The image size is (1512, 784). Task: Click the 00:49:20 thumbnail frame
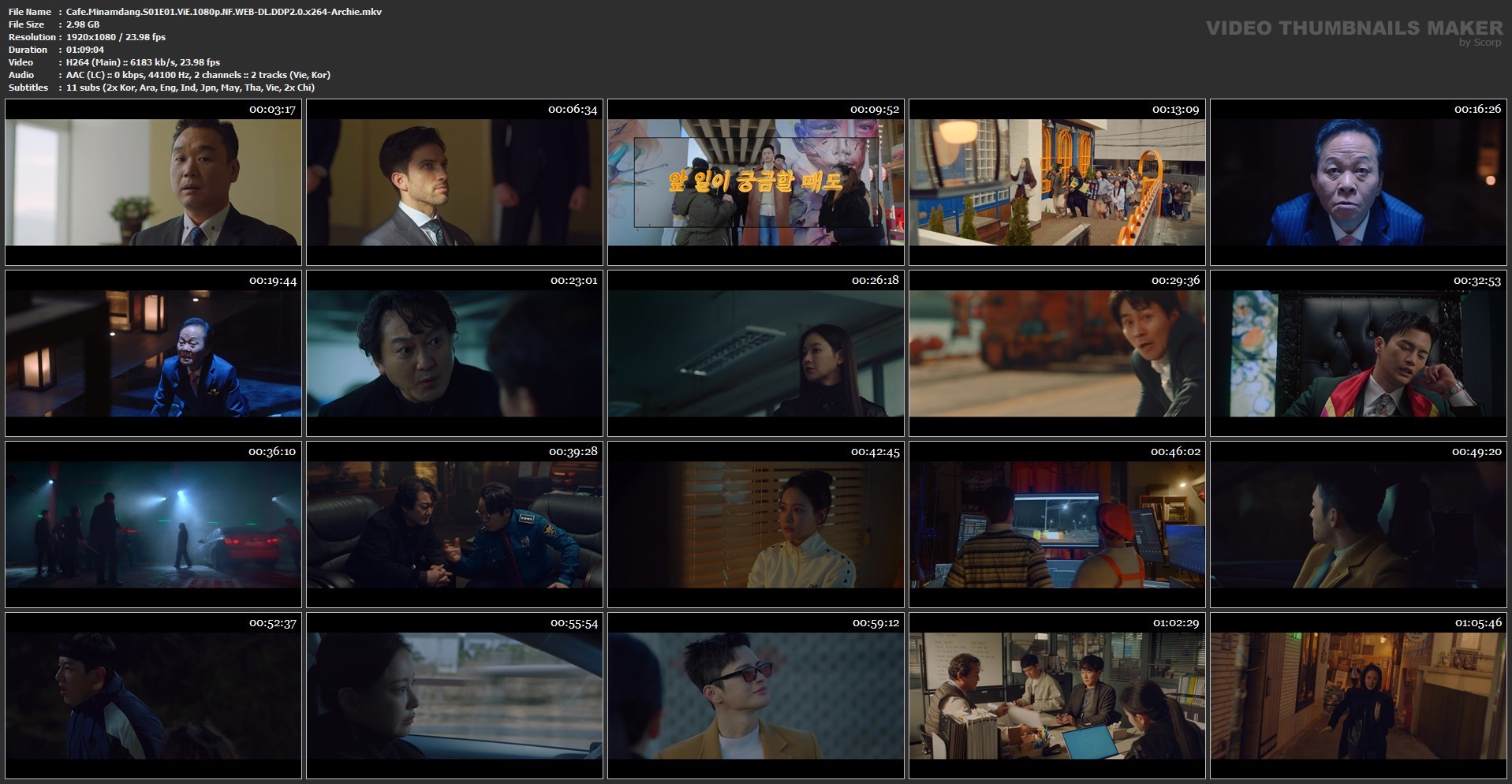(1358, 525)
